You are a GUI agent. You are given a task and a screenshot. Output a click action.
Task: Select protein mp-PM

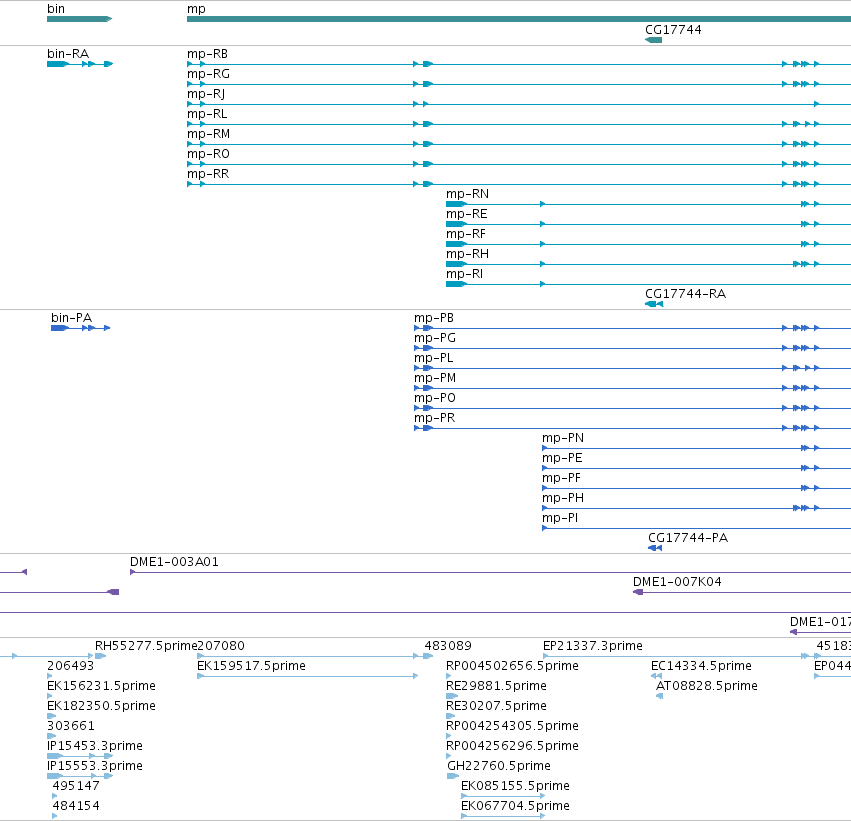(435, 378)
